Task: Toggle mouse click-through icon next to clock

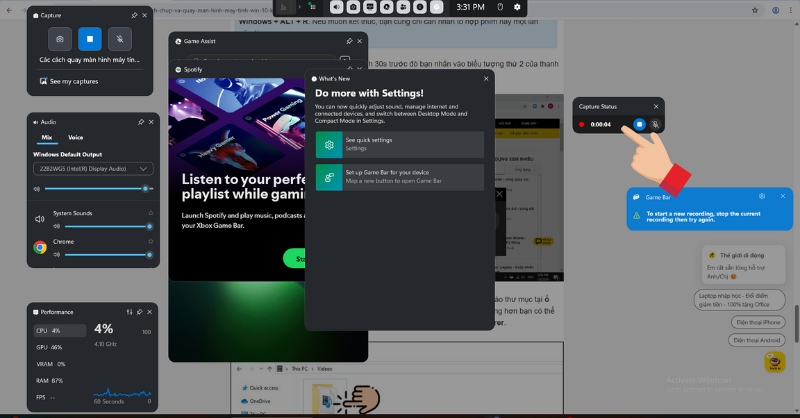Action: tap(500, 7)
